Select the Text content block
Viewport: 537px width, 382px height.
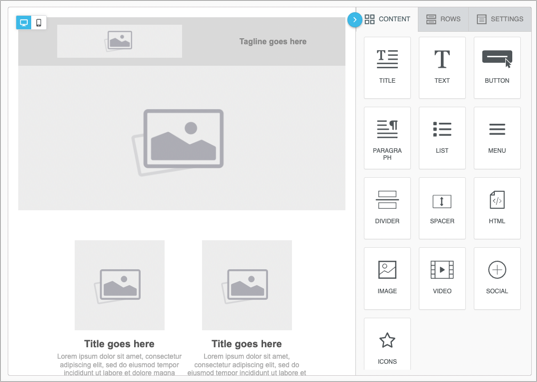coord(442,68)
